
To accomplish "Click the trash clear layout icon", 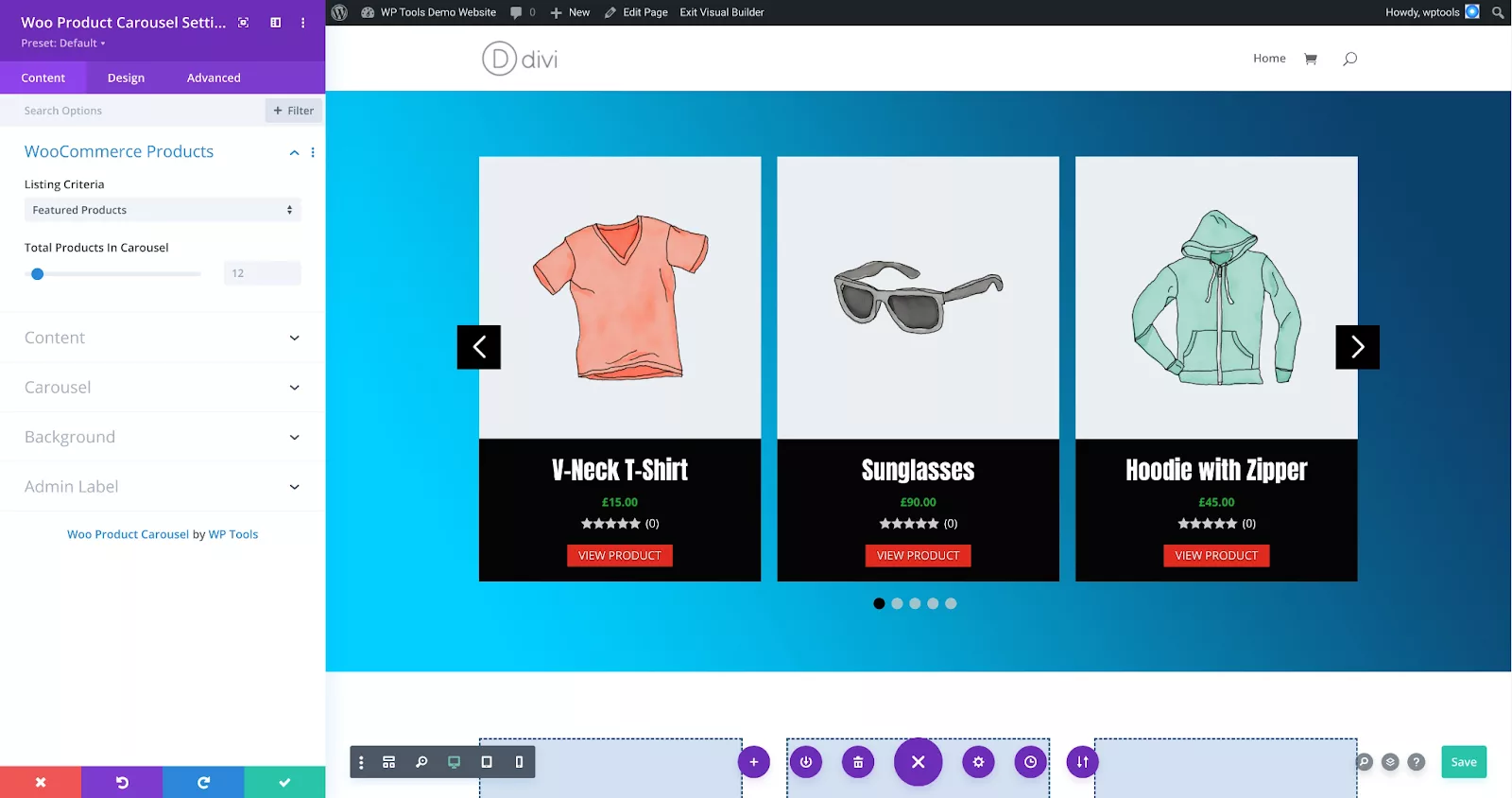I will pos(858,762).
